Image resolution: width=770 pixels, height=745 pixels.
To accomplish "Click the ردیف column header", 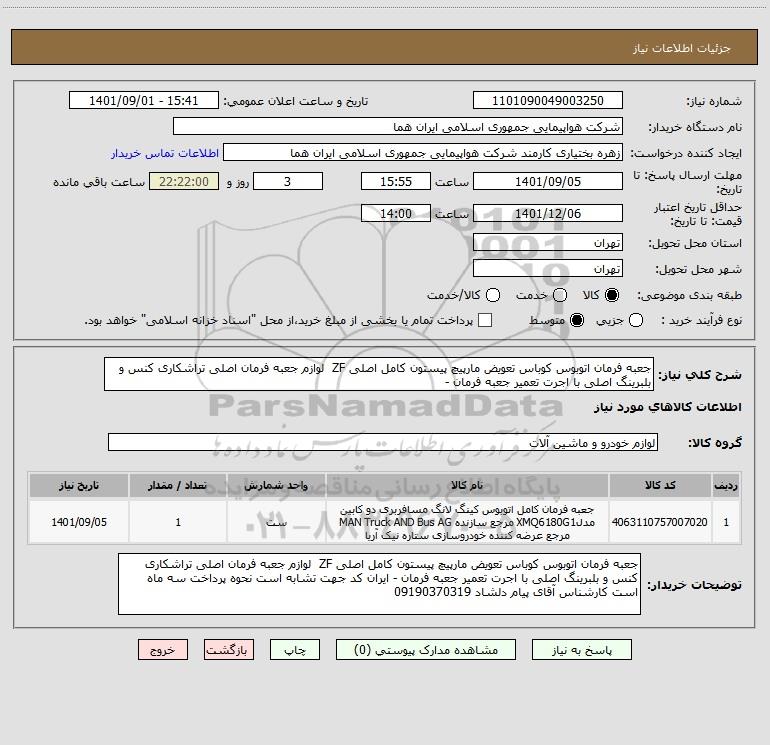I will coord(726,485).
